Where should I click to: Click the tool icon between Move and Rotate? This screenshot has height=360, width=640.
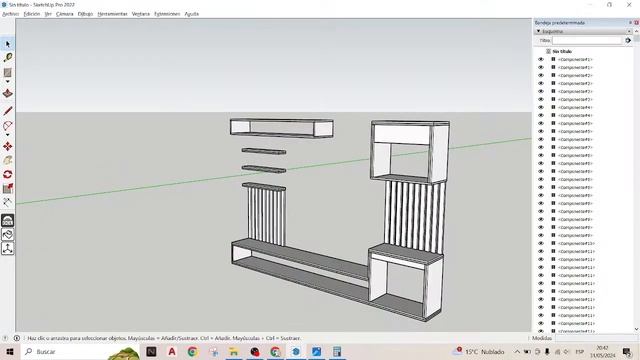click(x=7, y=160)
